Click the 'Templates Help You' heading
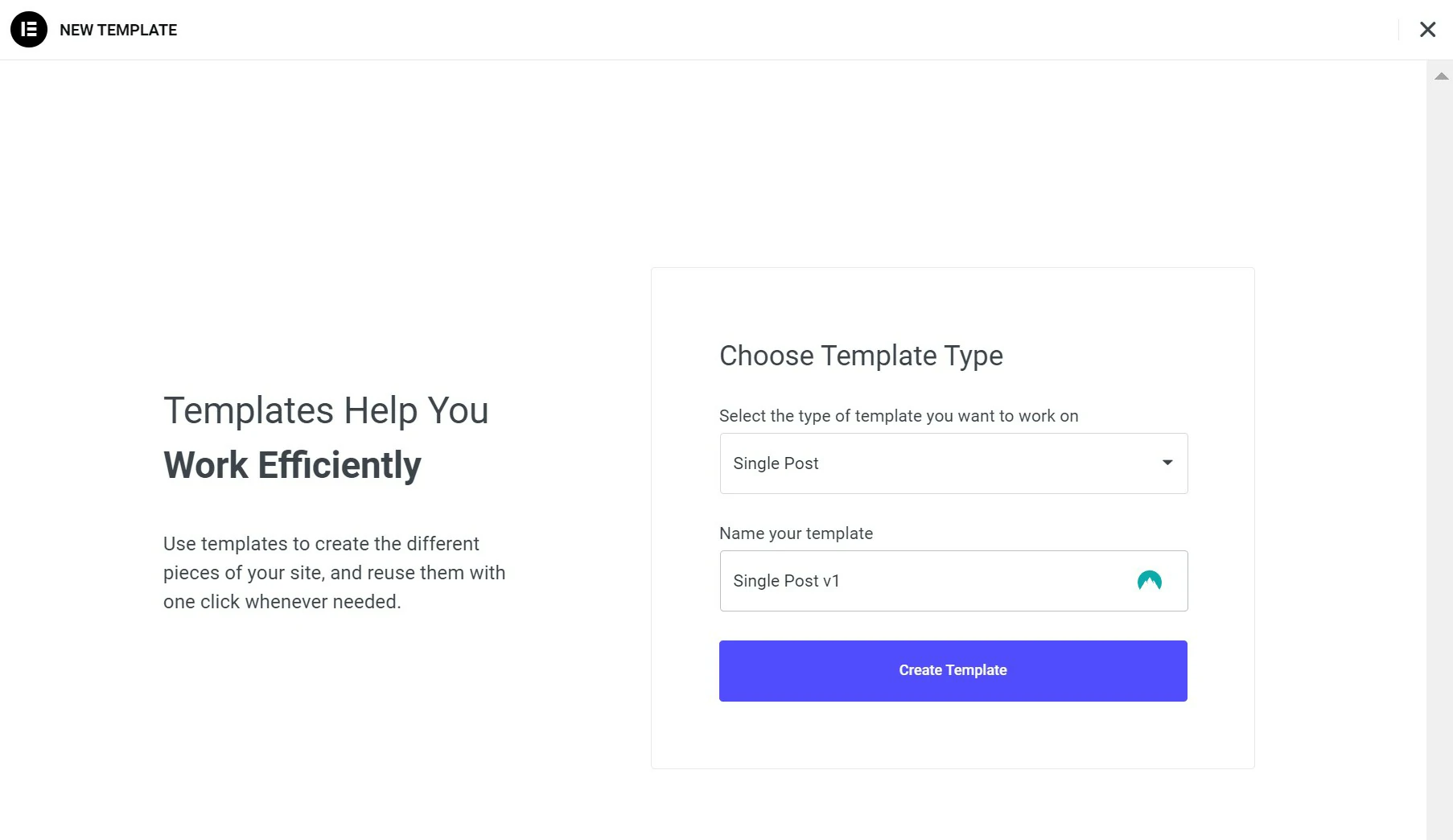 tap(326, 410)
